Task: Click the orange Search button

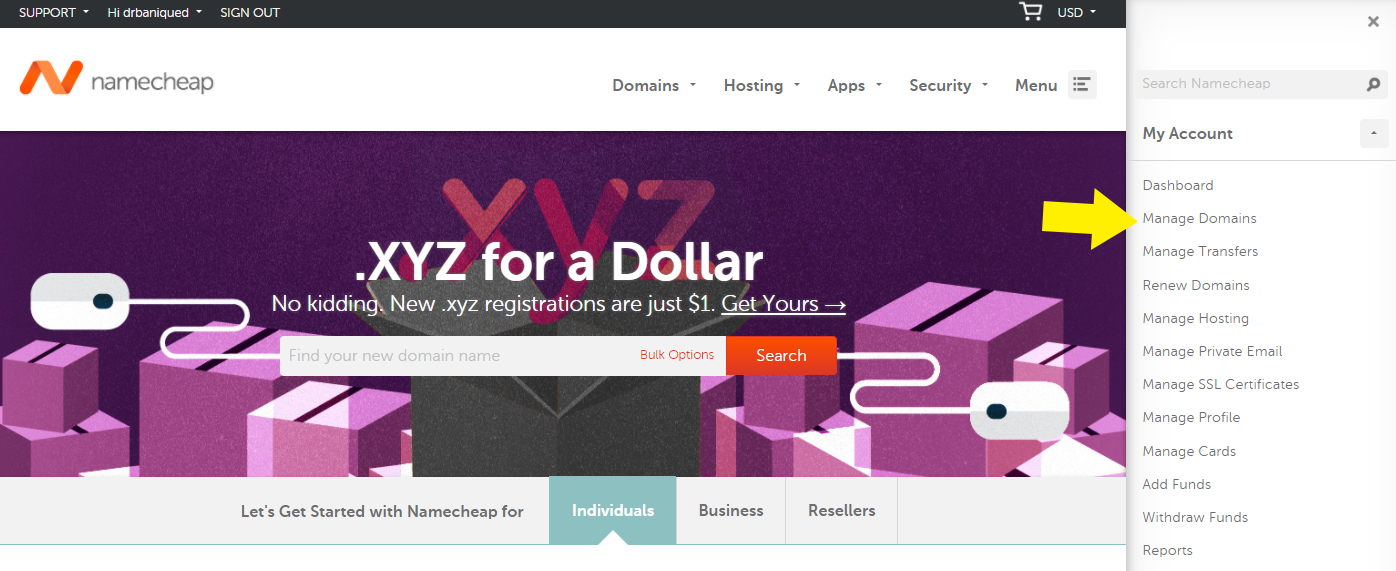Action: click(x=781, y=355)
